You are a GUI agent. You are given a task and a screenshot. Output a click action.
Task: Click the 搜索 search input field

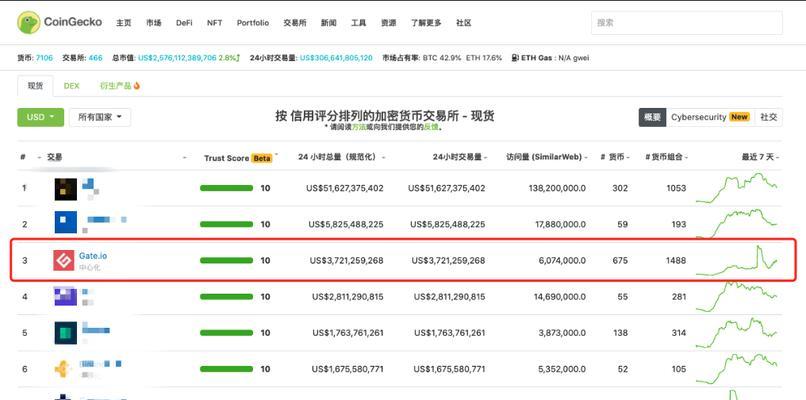click(x=687, y=23)
